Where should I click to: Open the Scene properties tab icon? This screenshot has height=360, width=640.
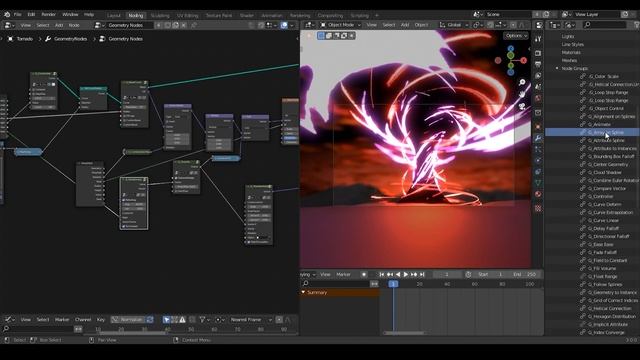tap(538, 87)
